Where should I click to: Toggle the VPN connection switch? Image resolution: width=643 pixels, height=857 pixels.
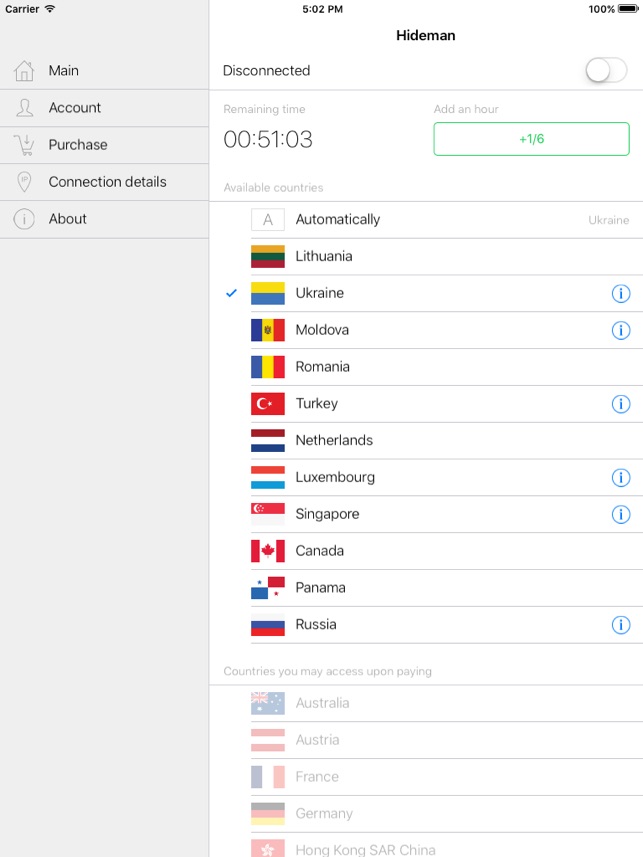pyautogui.click(x=606, y=71)
